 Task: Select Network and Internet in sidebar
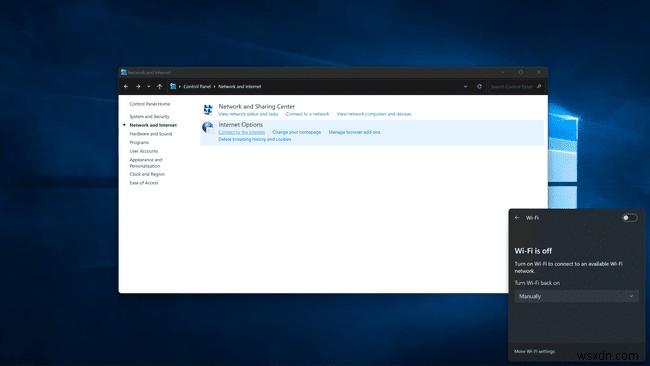coord(153,125)
